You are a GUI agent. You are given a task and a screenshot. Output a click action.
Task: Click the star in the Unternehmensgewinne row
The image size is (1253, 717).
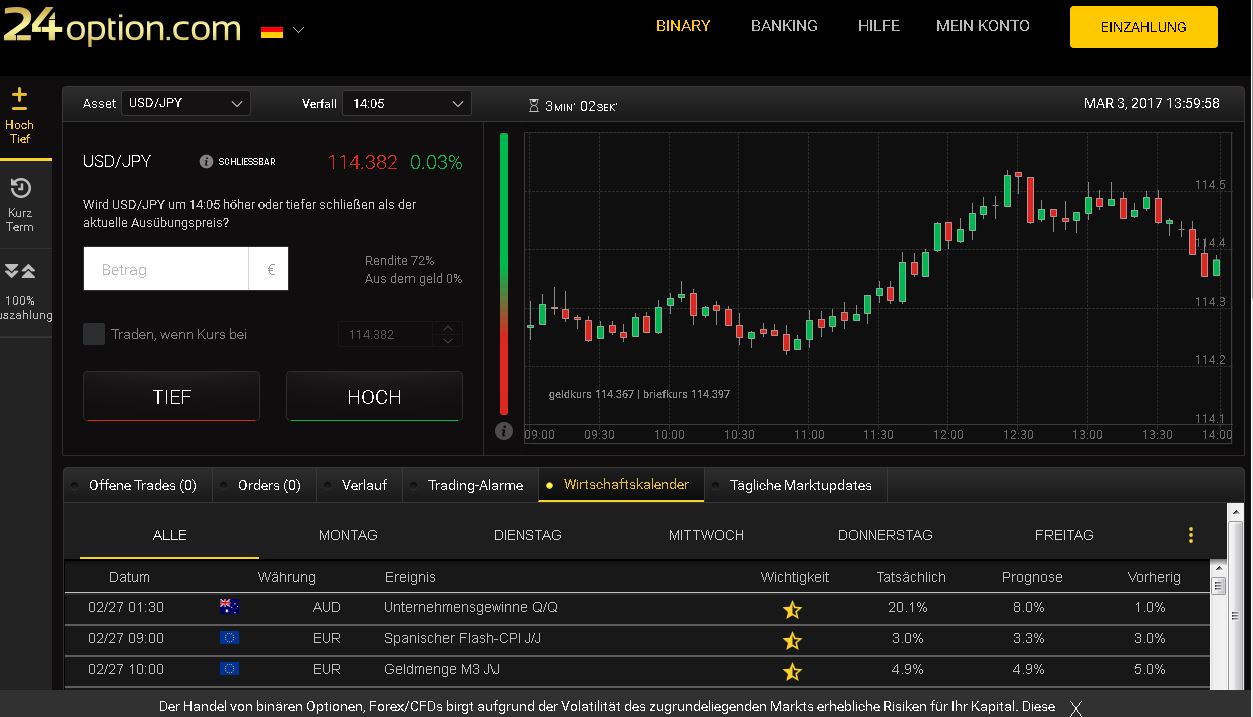coord(792,609)
